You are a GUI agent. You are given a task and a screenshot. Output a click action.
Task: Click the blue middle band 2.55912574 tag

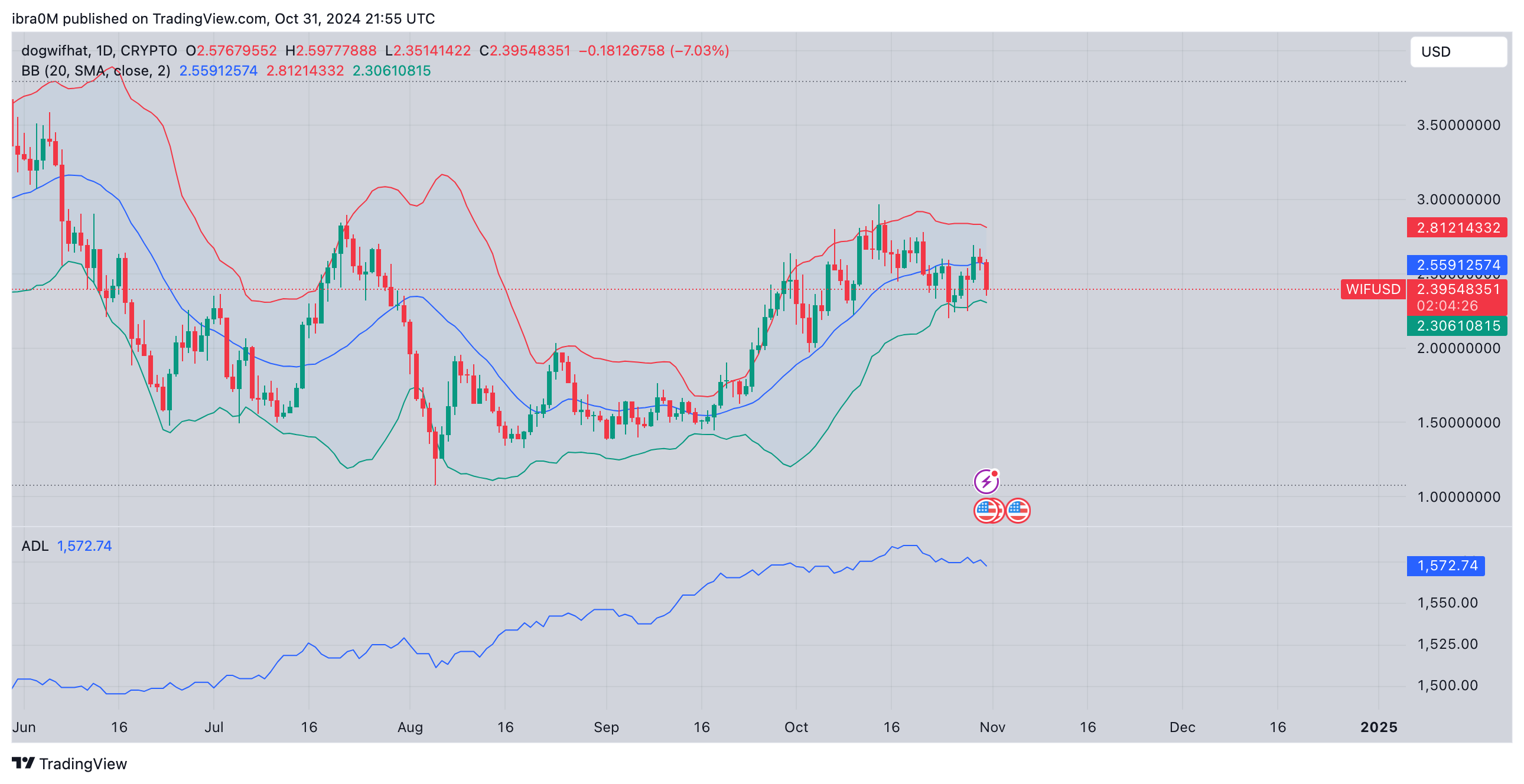pyautogui.click(x=1457, y=264)
